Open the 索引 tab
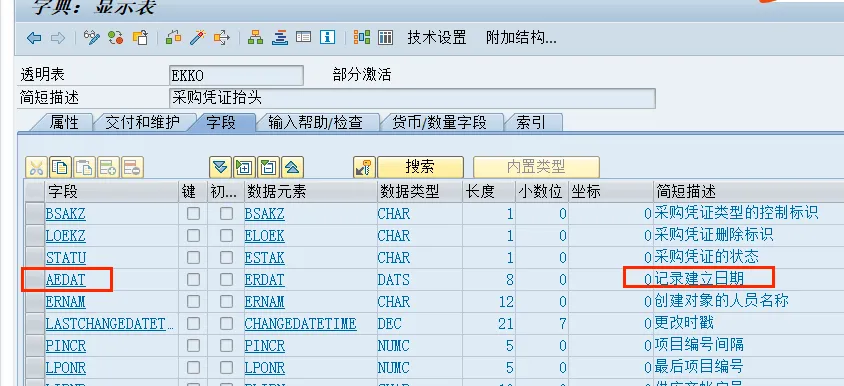 click(531, 123)
